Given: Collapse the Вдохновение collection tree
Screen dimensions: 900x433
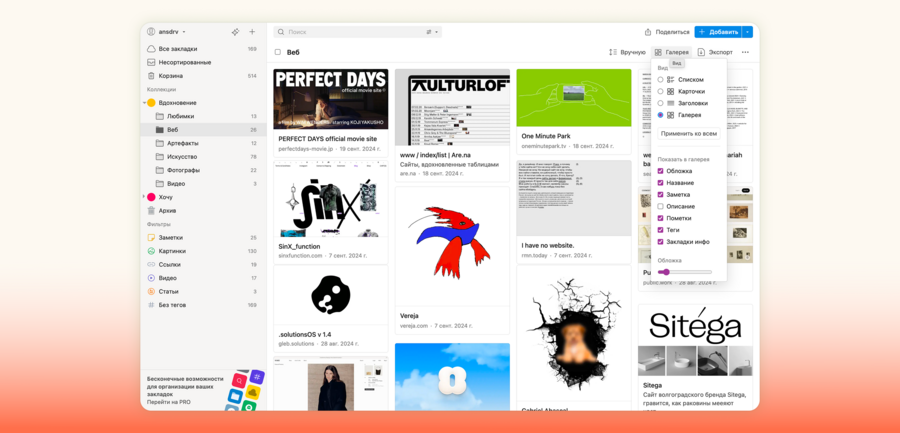Looking at the screenshot, I should click(143, 103).
